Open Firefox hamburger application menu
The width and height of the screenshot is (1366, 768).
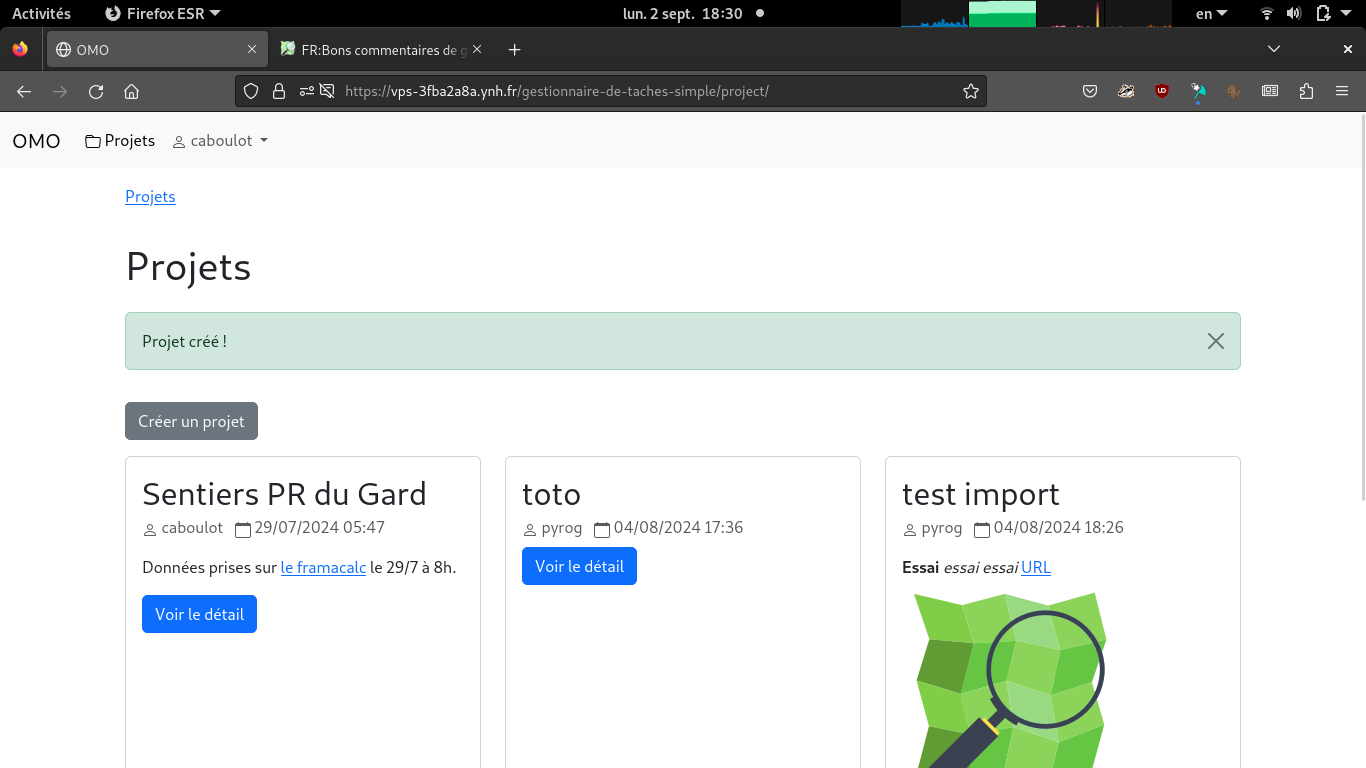1342,91
